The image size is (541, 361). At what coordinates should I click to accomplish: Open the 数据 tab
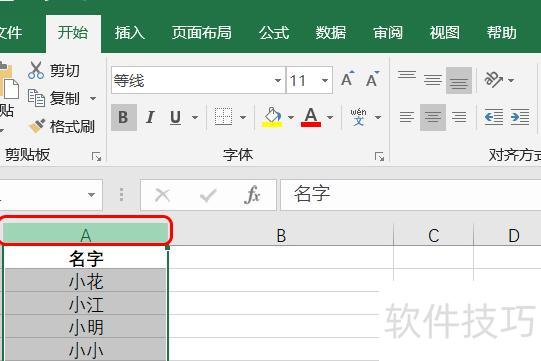tap(331, 33)
